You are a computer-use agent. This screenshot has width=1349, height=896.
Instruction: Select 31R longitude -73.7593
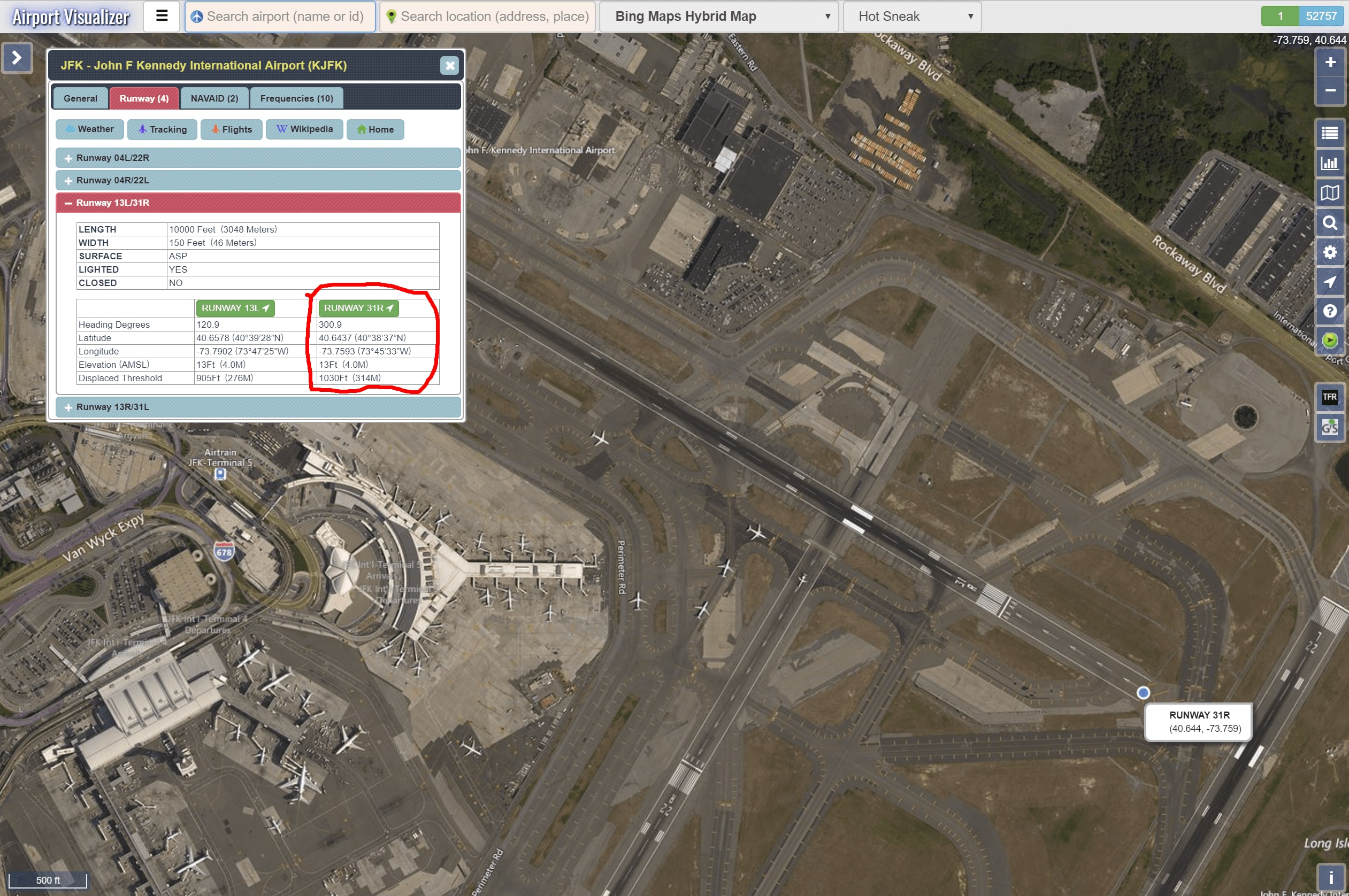coord(365,351)
